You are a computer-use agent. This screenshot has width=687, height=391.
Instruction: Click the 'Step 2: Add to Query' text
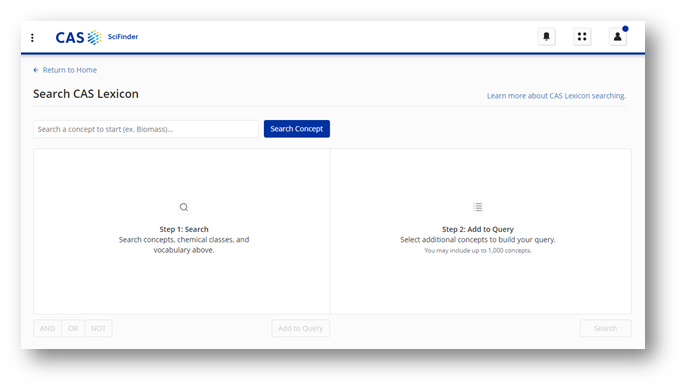pyautogui.click(x=478, y=229)
